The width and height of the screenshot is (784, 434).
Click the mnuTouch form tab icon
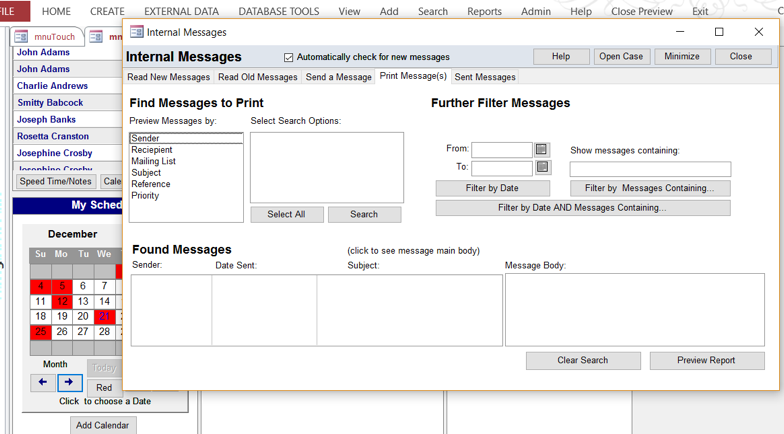point(21,37)
